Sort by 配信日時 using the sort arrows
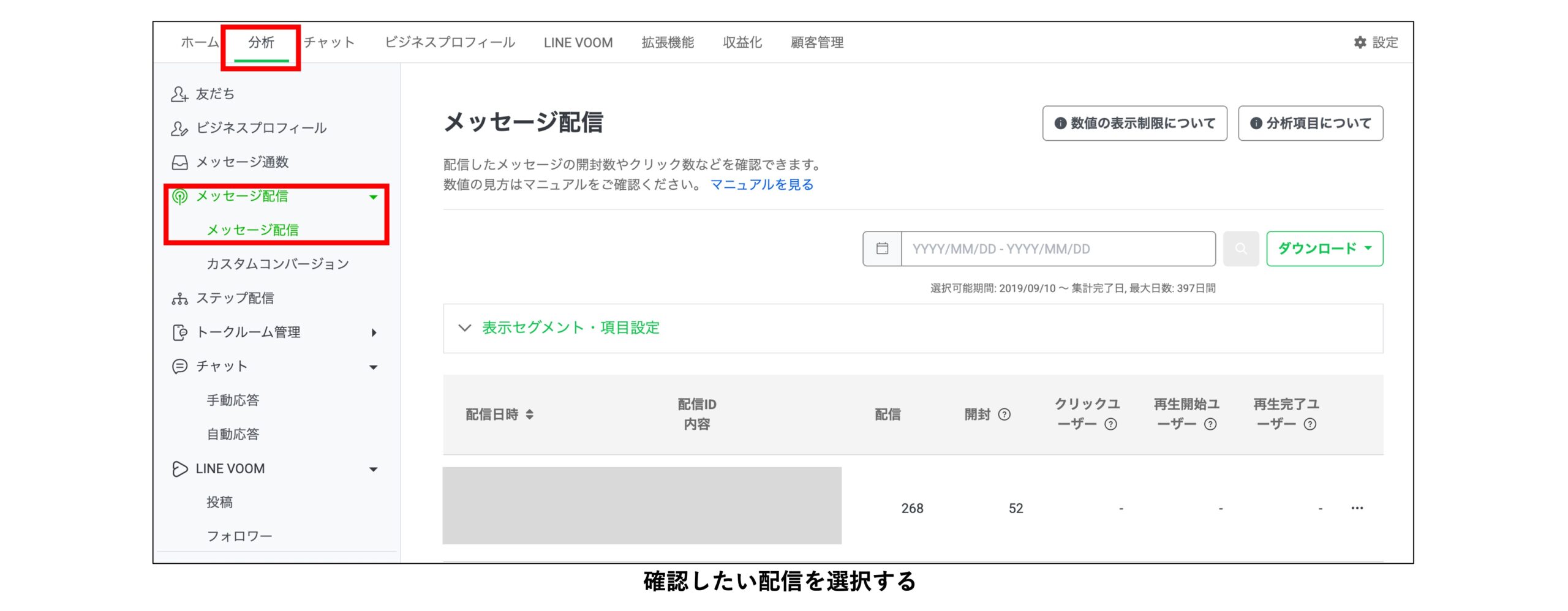 529,414
